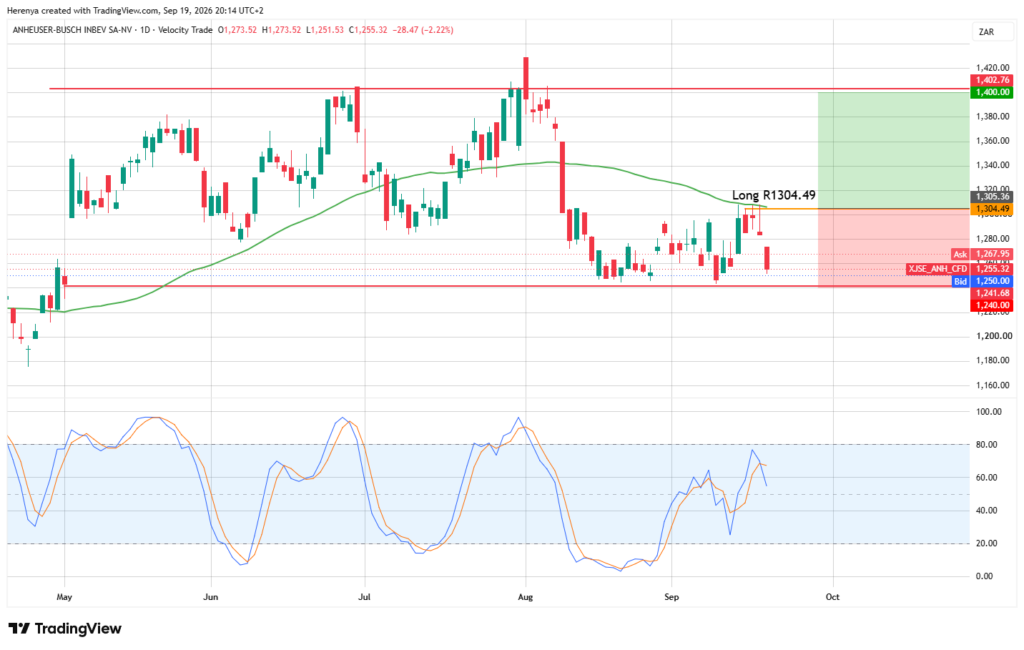
Task: Click the 0.00 oscillator scale label
Action: (x=986, y=576)
